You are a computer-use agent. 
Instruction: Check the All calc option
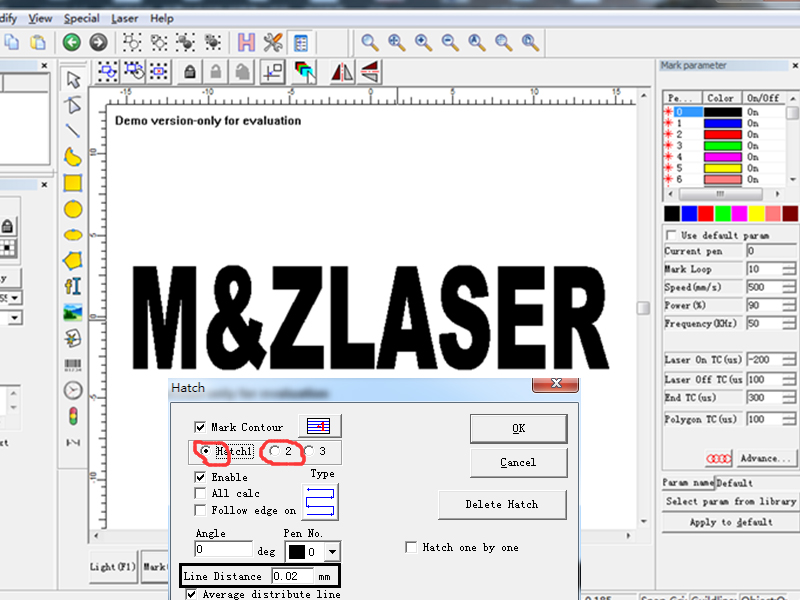click(x=200, y=493)
